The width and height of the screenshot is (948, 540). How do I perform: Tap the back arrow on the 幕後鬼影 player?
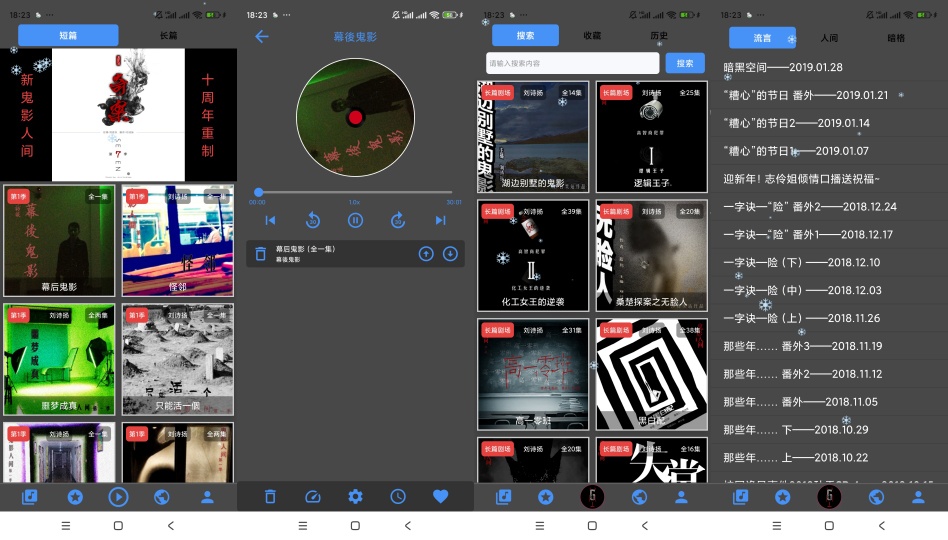pyautogui.click(x=262, y=37)
